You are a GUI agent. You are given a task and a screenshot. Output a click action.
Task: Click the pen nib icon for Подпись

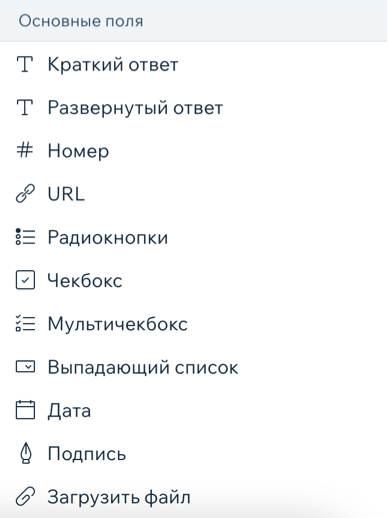click(x=26, y=453)
